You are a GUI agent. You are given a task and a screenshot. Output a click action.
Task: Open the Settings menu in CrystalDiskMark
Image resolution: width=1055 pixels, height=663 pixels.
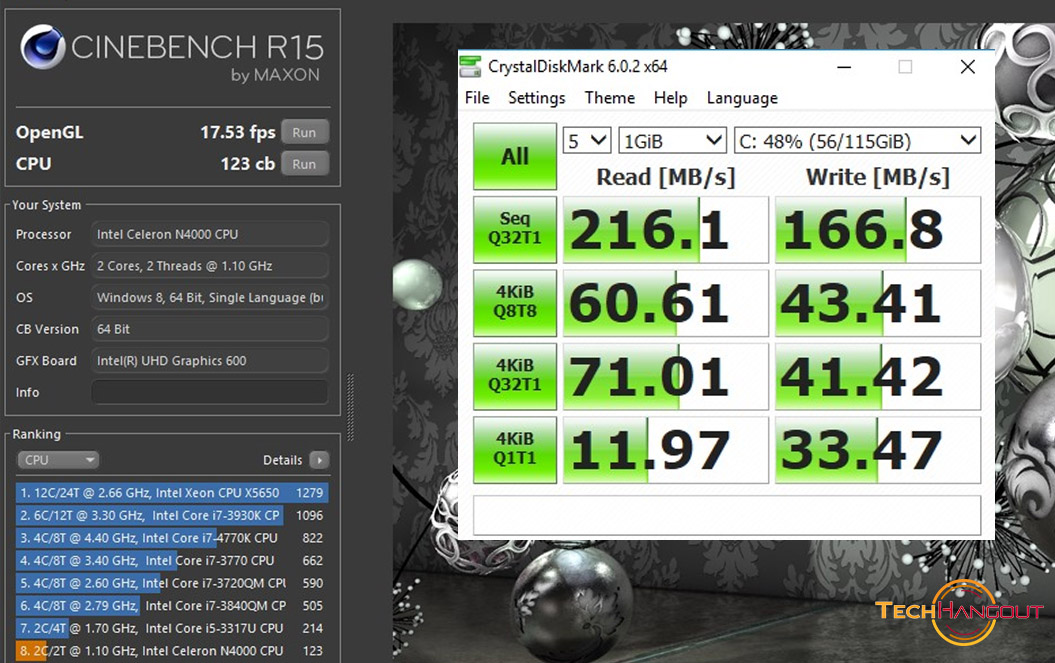point(536,98)
